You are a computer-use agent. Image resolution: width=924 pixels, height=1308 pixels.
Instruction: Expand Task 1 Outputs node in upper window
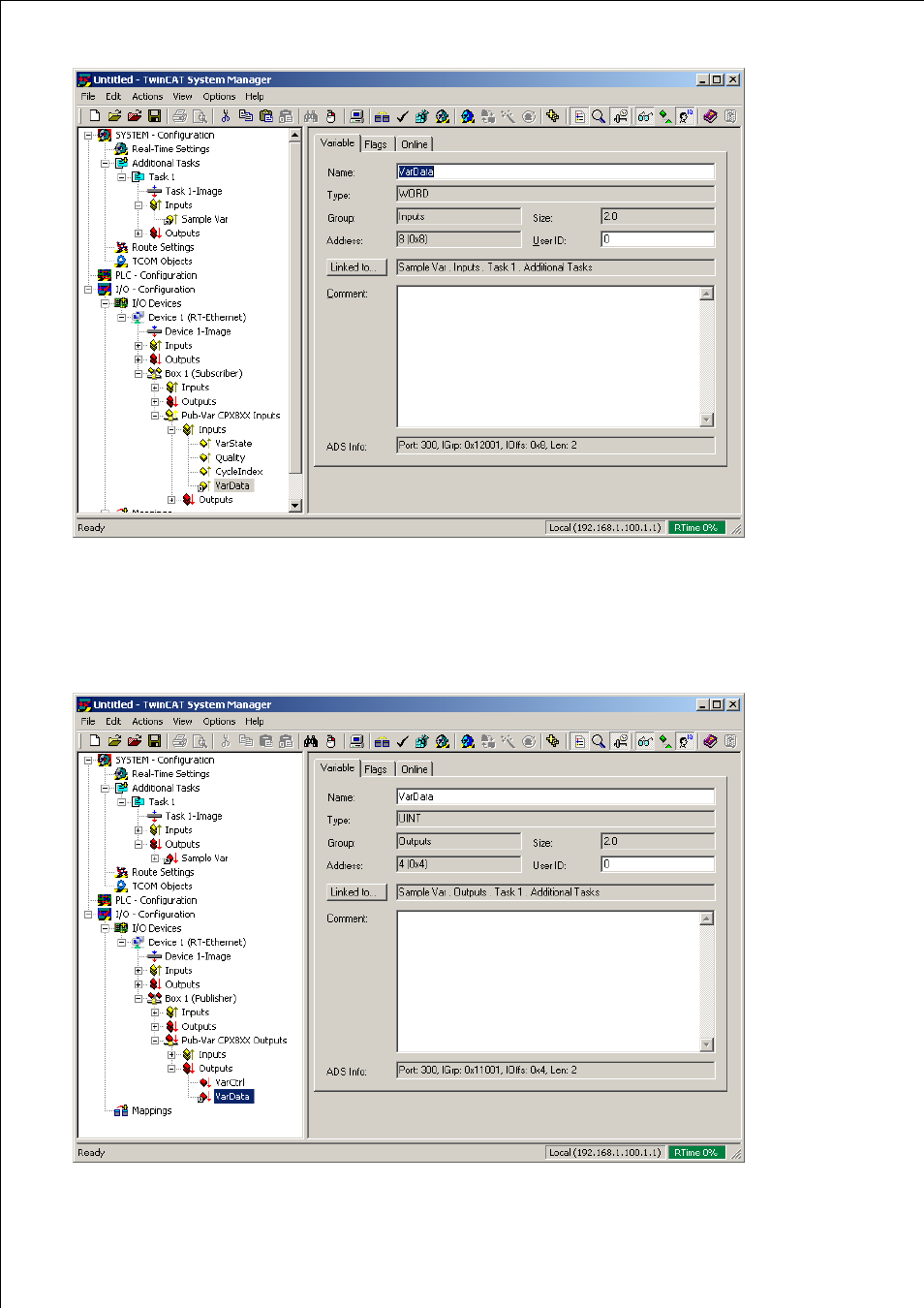139,234
